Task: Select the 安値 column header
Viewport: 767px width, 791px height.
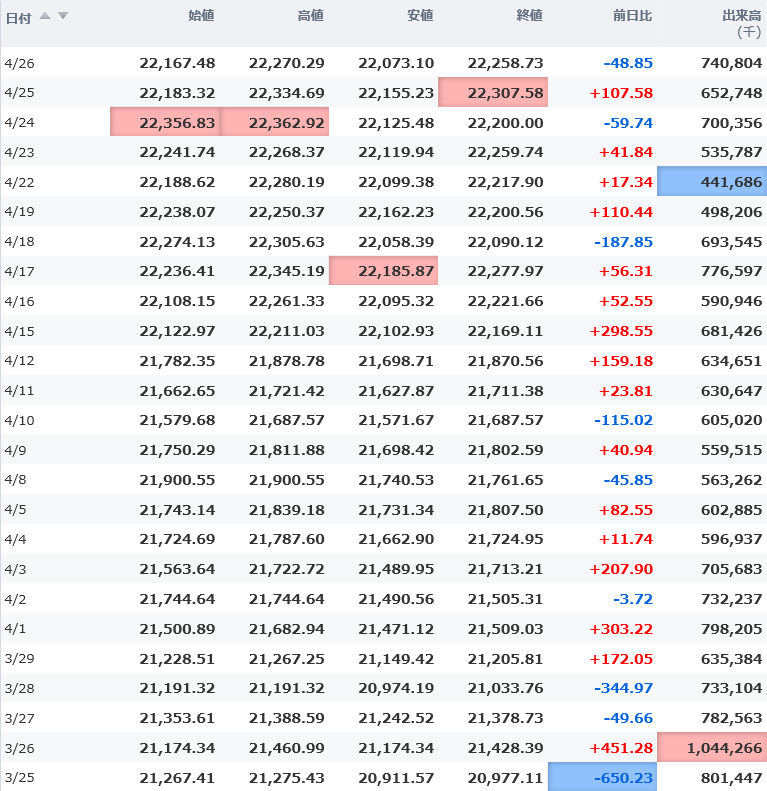Action: [x=420, y=16]
